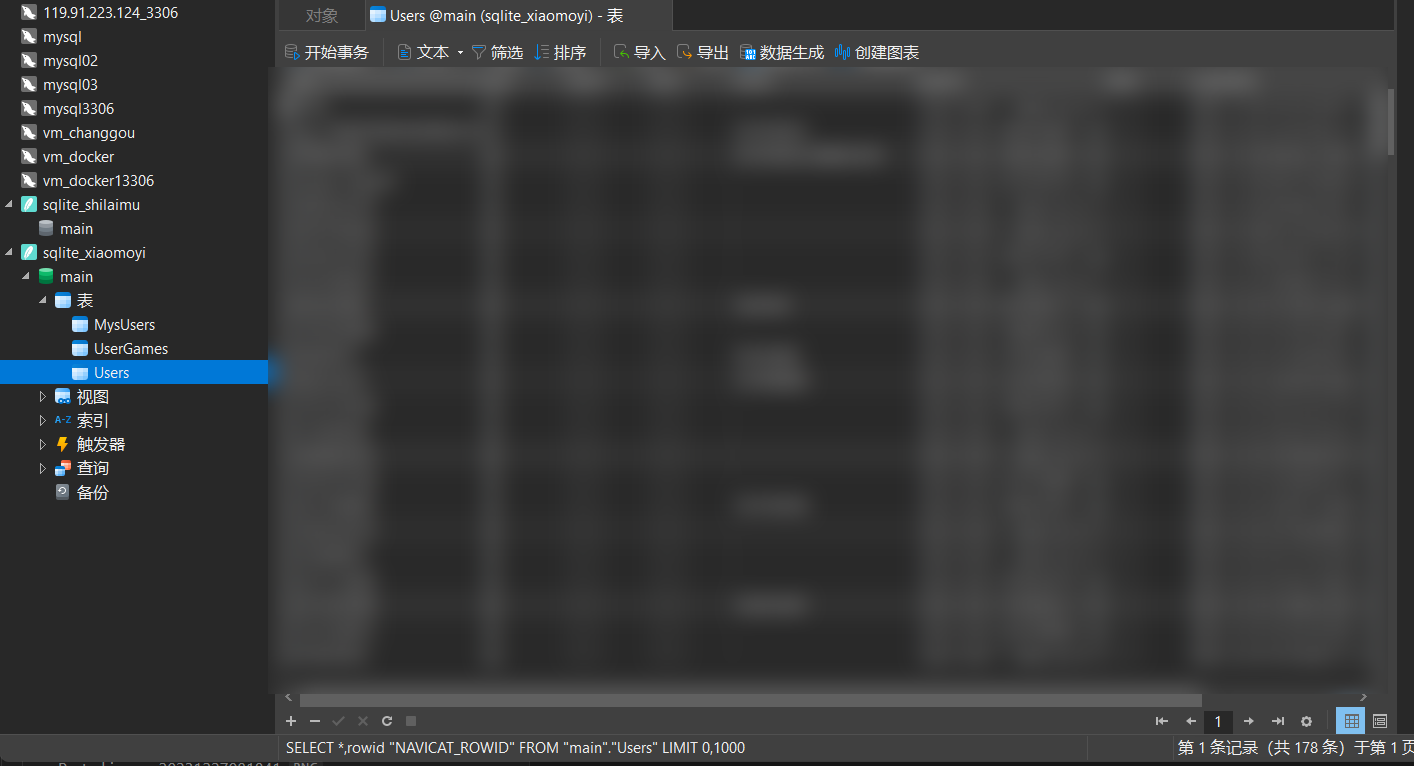The image size is (1414, 766).
Task: Expand the Indexes (索引) tree node
Action: pyautogui.click(x=43, y=421)
